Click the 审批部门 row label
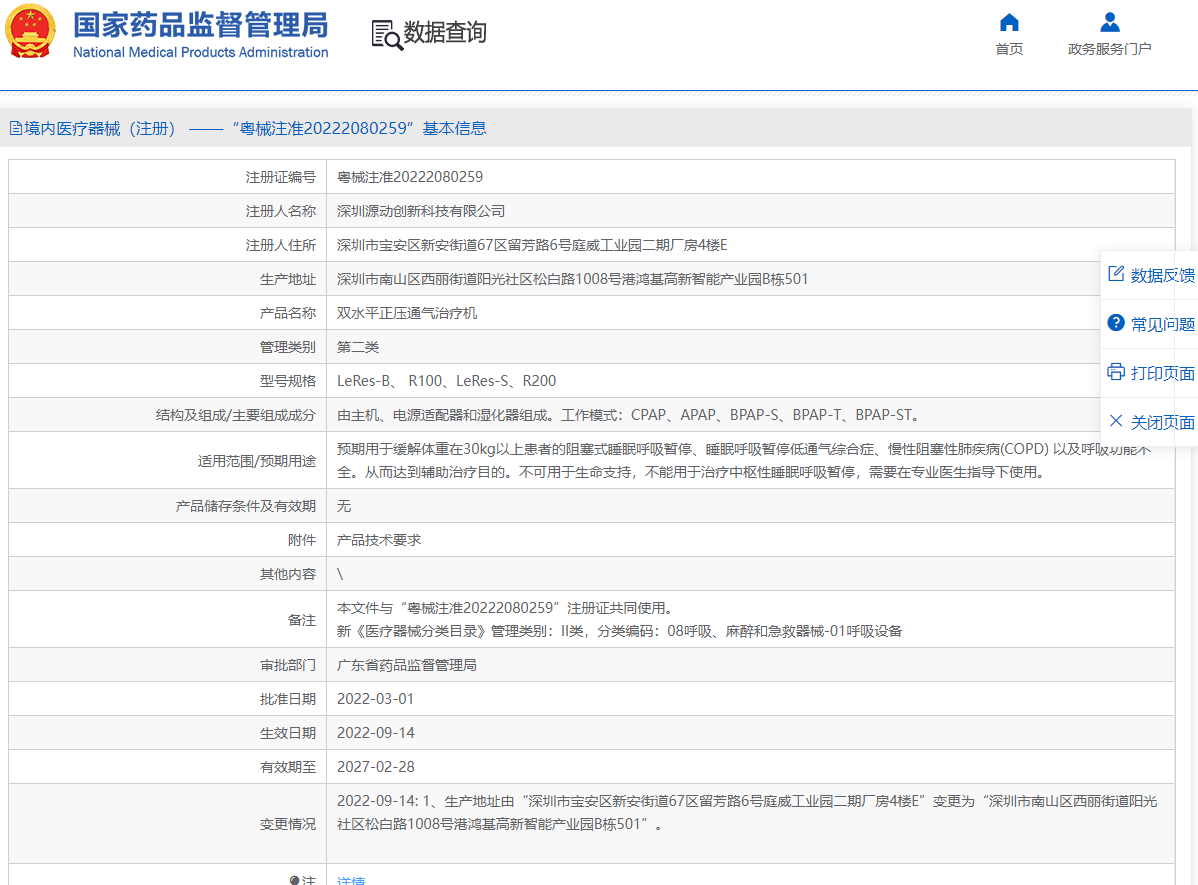The height and width of the screenshot is (885, 1198). pyautogui.click(x=287, y=665)
